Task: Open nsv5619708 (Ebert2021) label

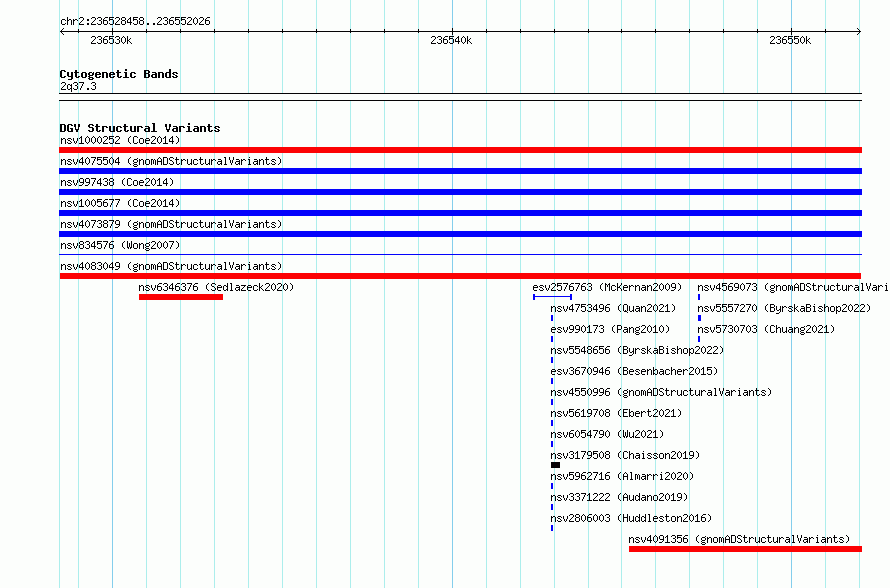Action: 616,413
